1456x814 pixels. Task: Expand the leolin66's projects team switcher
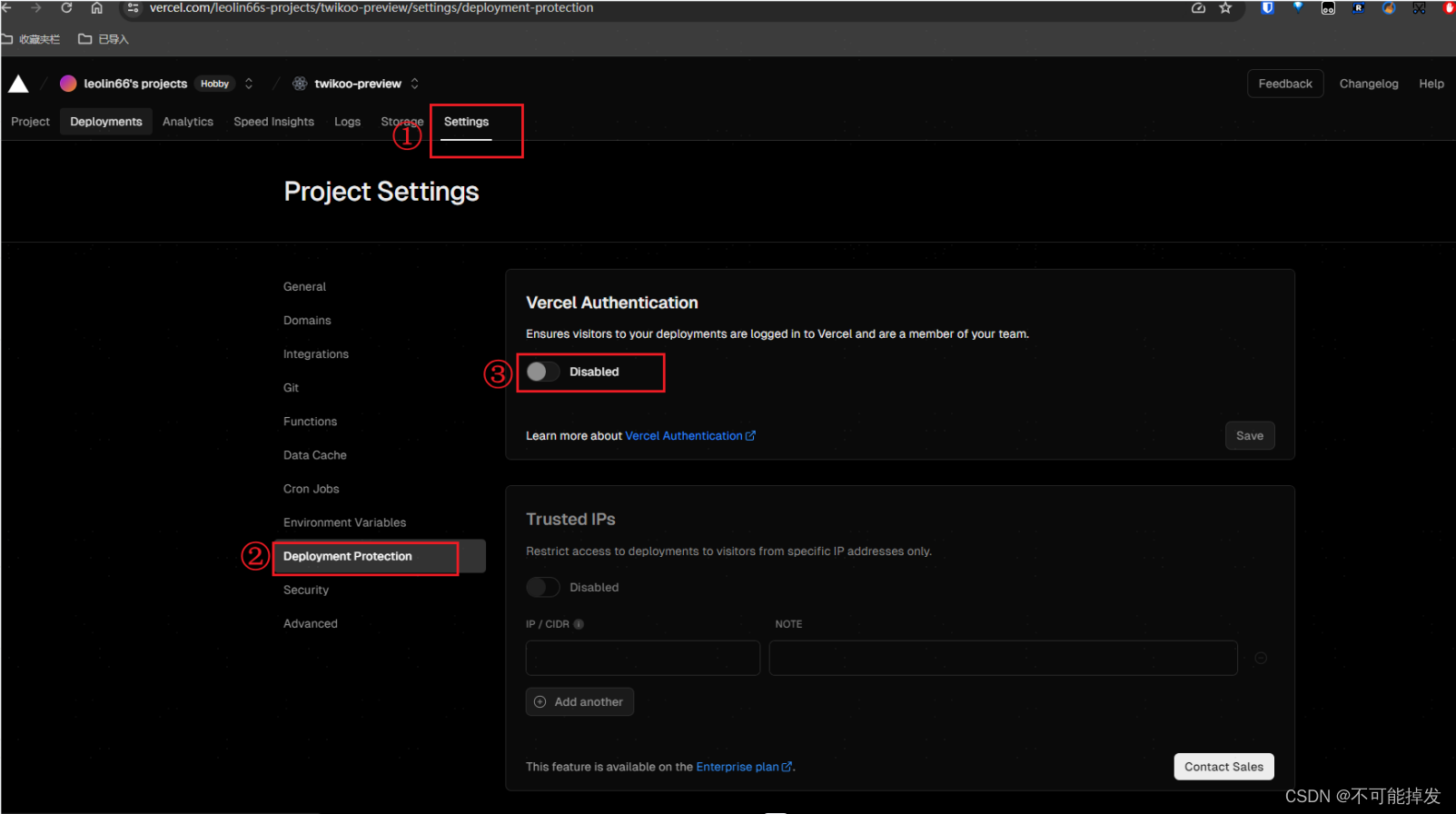(x=249, y=84)
